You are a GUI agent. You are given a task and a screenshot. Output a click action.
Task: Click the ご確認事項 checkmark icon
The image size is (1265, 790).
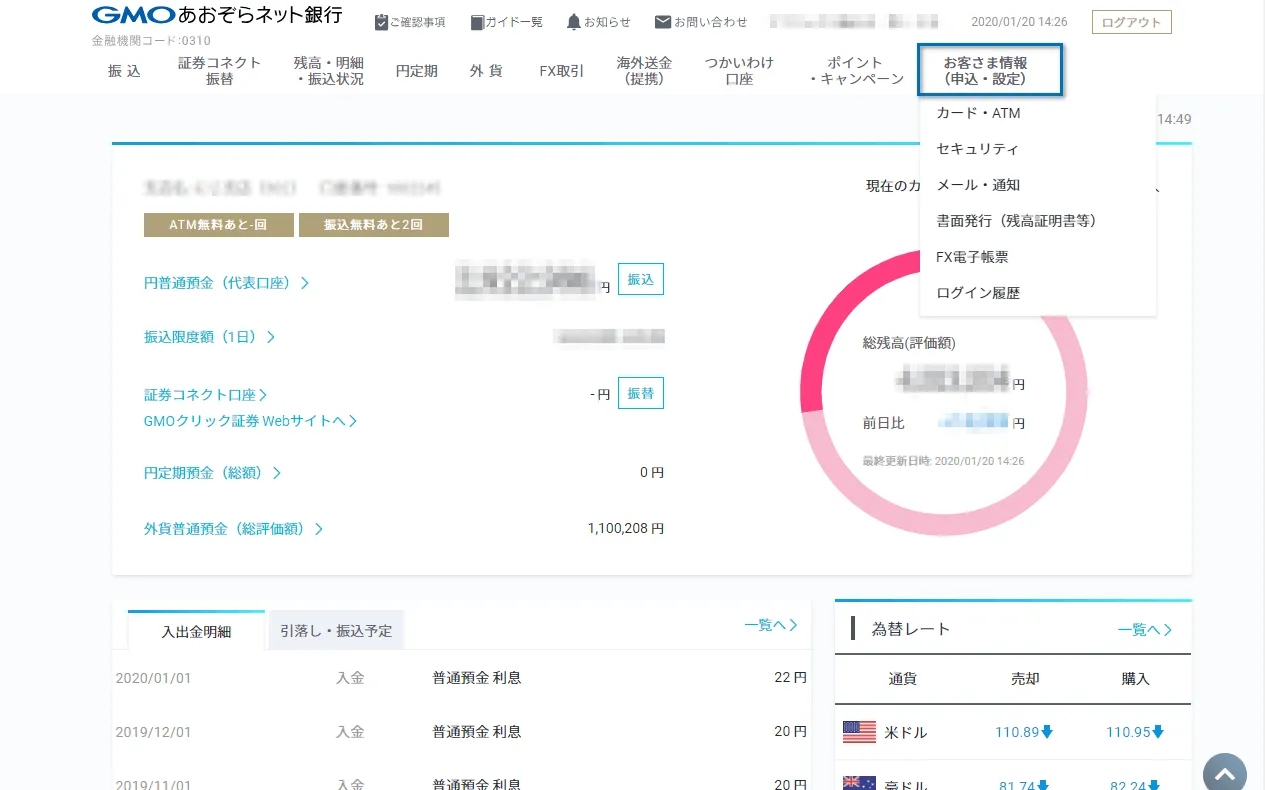379,21
